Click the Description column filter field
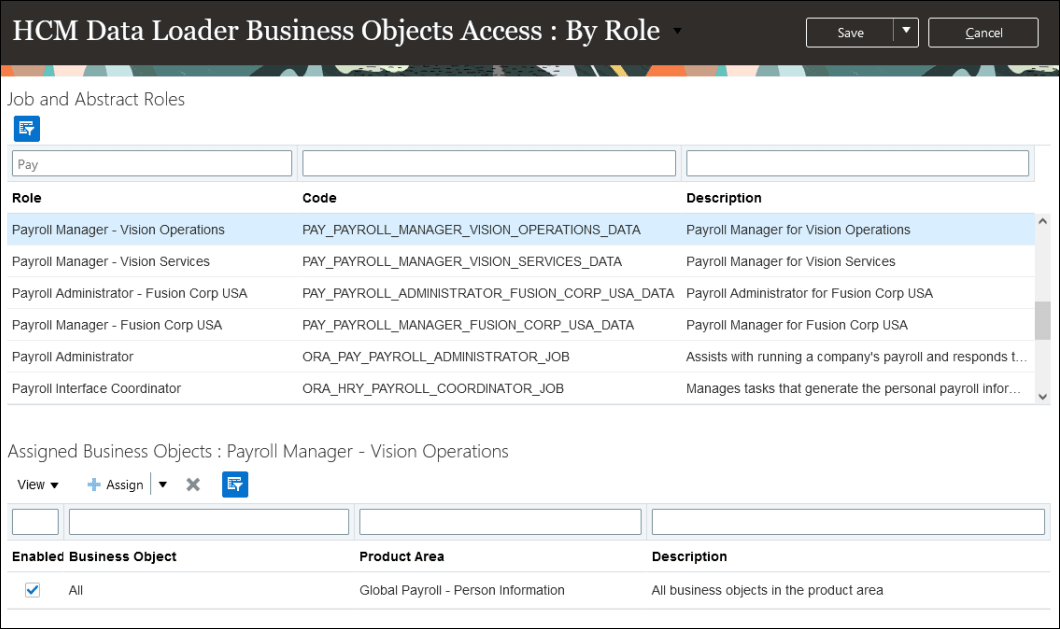 857,163
